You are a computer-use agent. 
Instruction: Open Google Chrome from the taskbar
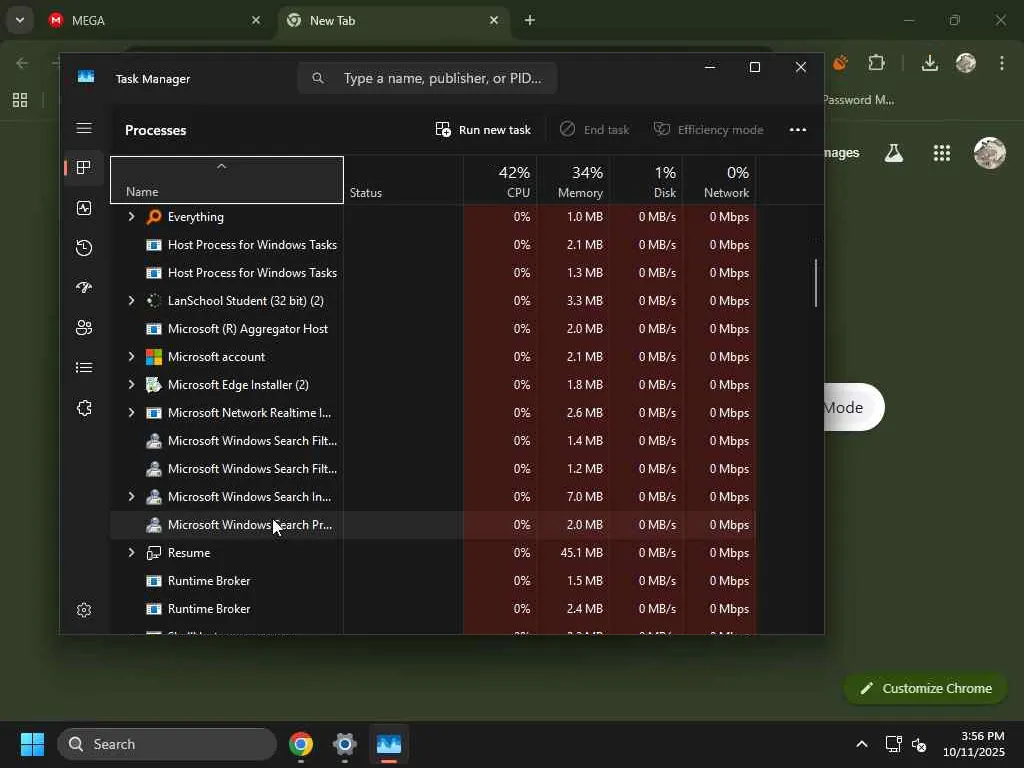[x=300, y=744]
